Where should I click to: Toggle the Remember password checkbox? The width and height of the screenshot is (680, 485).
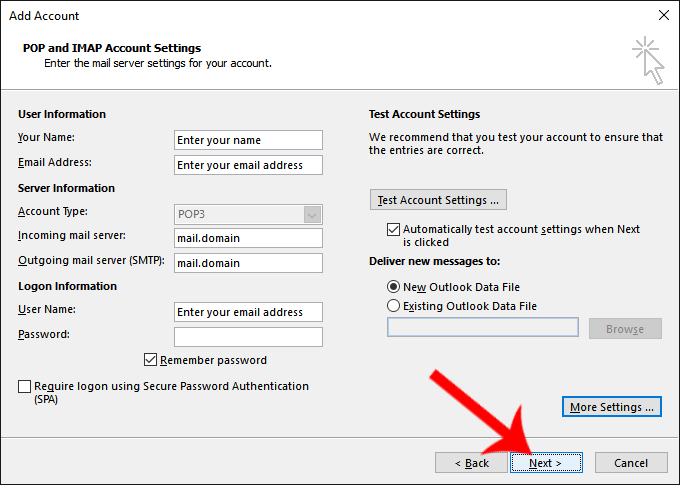tap(150, 360)
